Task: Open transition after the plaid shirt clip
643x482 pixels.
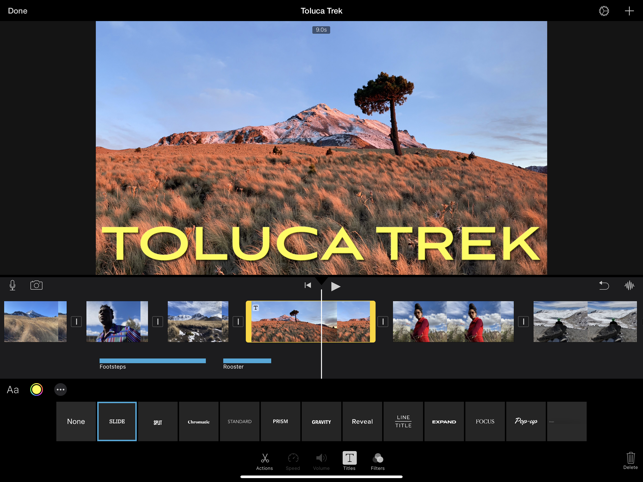Action: (x=157, y=322)
